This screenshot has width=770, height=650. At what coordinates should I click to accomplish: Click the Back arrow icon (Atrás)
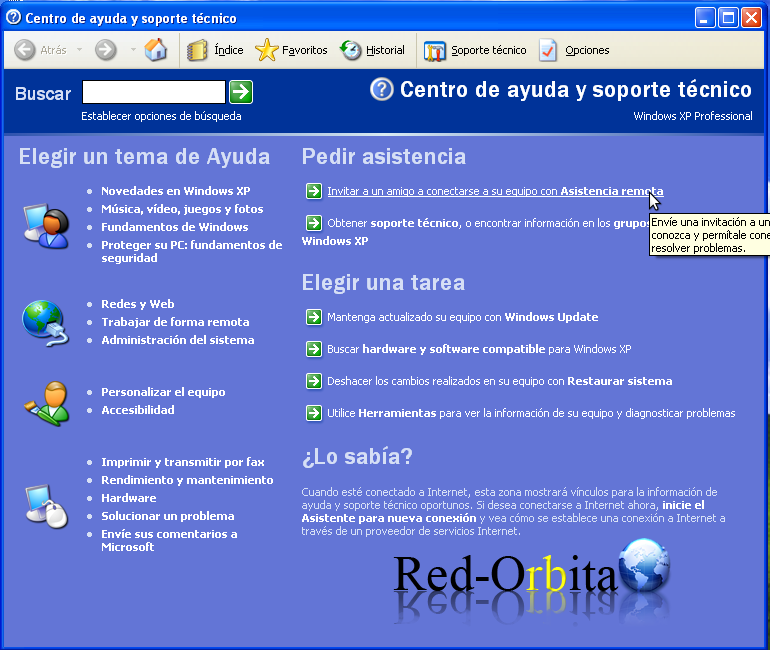25,50
